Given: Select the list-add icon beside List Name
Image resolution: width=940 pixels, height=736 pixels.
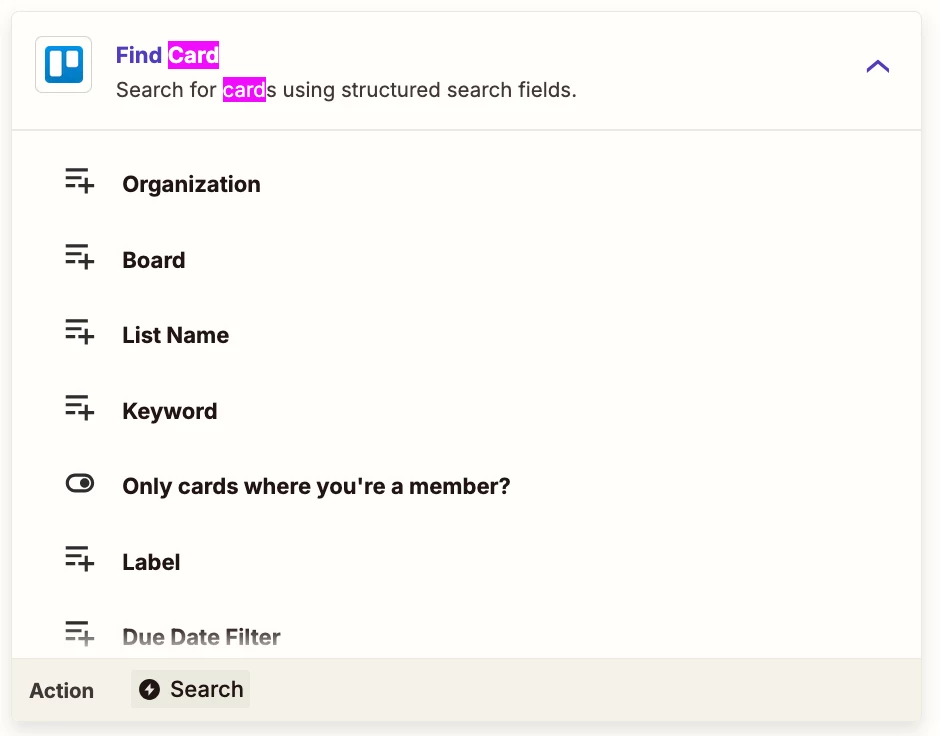Looking at the screenshot, I should pyautogui.click(x=80, y=332).
